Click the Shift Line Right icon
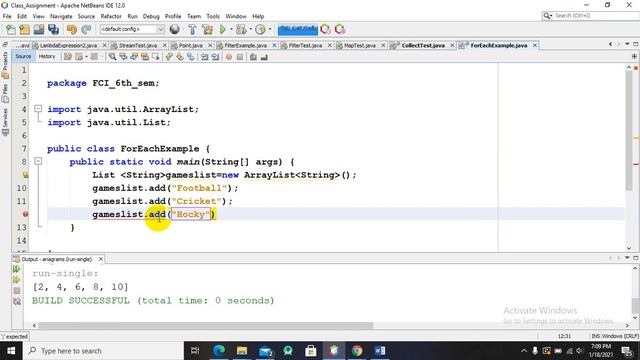Viewport: 640px width, 360px height. tap(215, 57)
